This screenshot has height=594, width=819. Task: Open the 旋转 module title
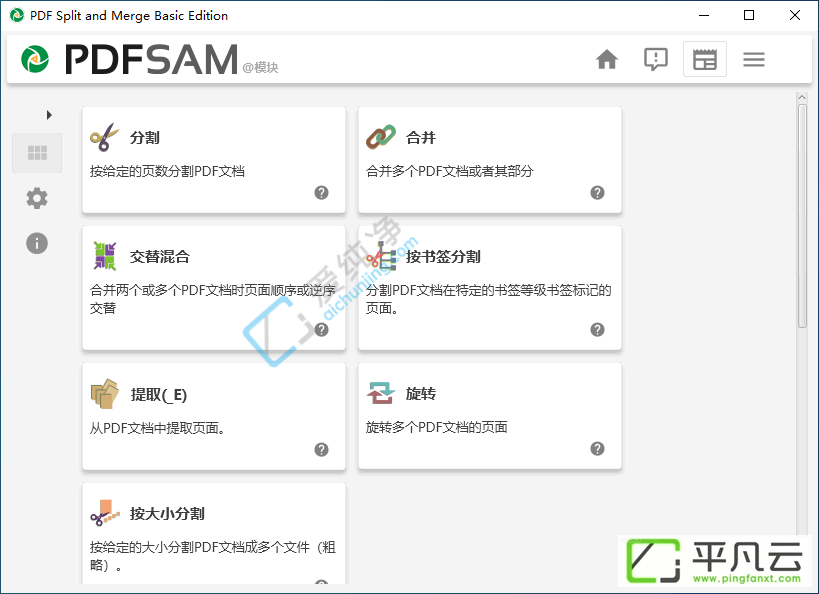[420, 393]
